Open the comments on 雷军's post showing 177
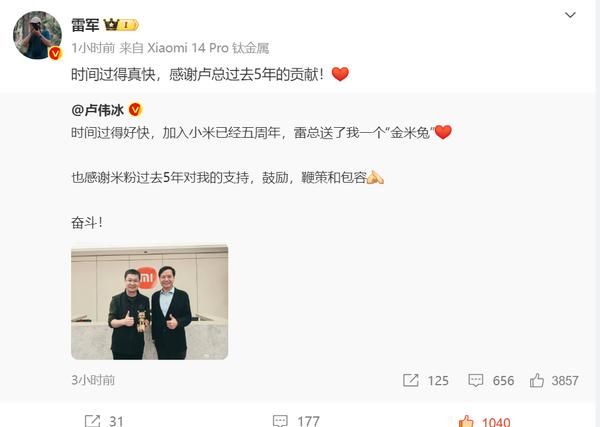The image size is (600, 427). 296,421
